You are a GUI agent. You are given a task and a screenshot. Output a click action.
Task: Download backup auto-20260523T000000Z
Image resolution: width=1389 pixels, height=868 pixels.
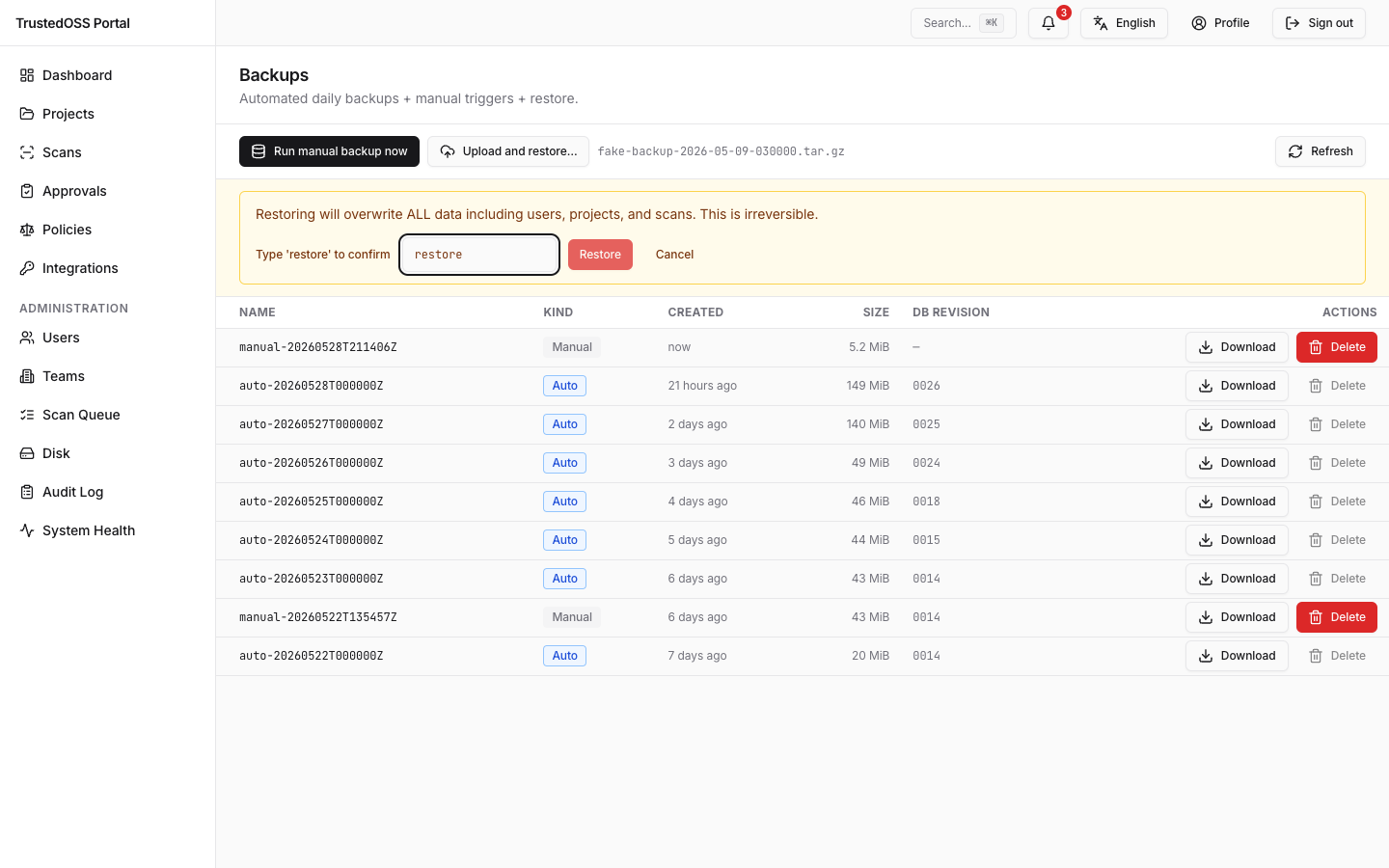[x=1237, y=579]
